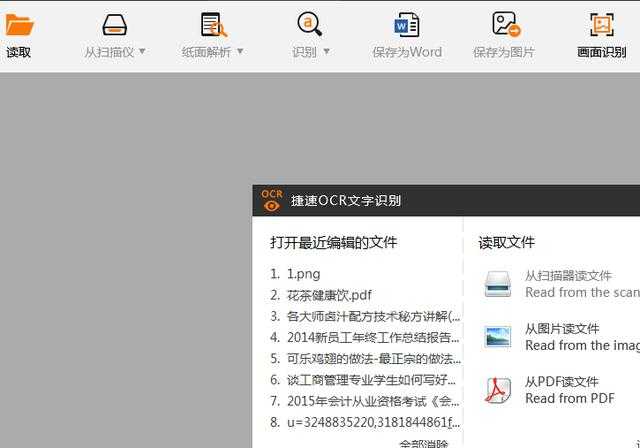The height and width of the screenshot is (448, 640).
Task: Click the 读取文件 heading
Action: 507,242
